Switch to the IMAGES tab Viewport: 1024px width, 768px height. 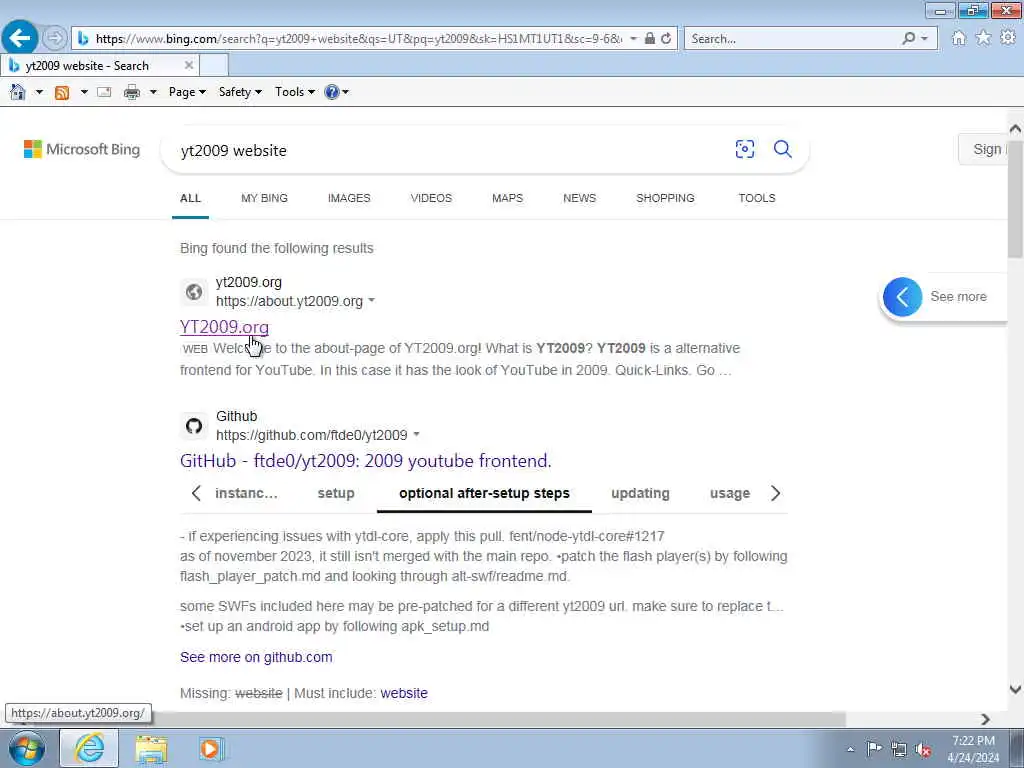349,198
